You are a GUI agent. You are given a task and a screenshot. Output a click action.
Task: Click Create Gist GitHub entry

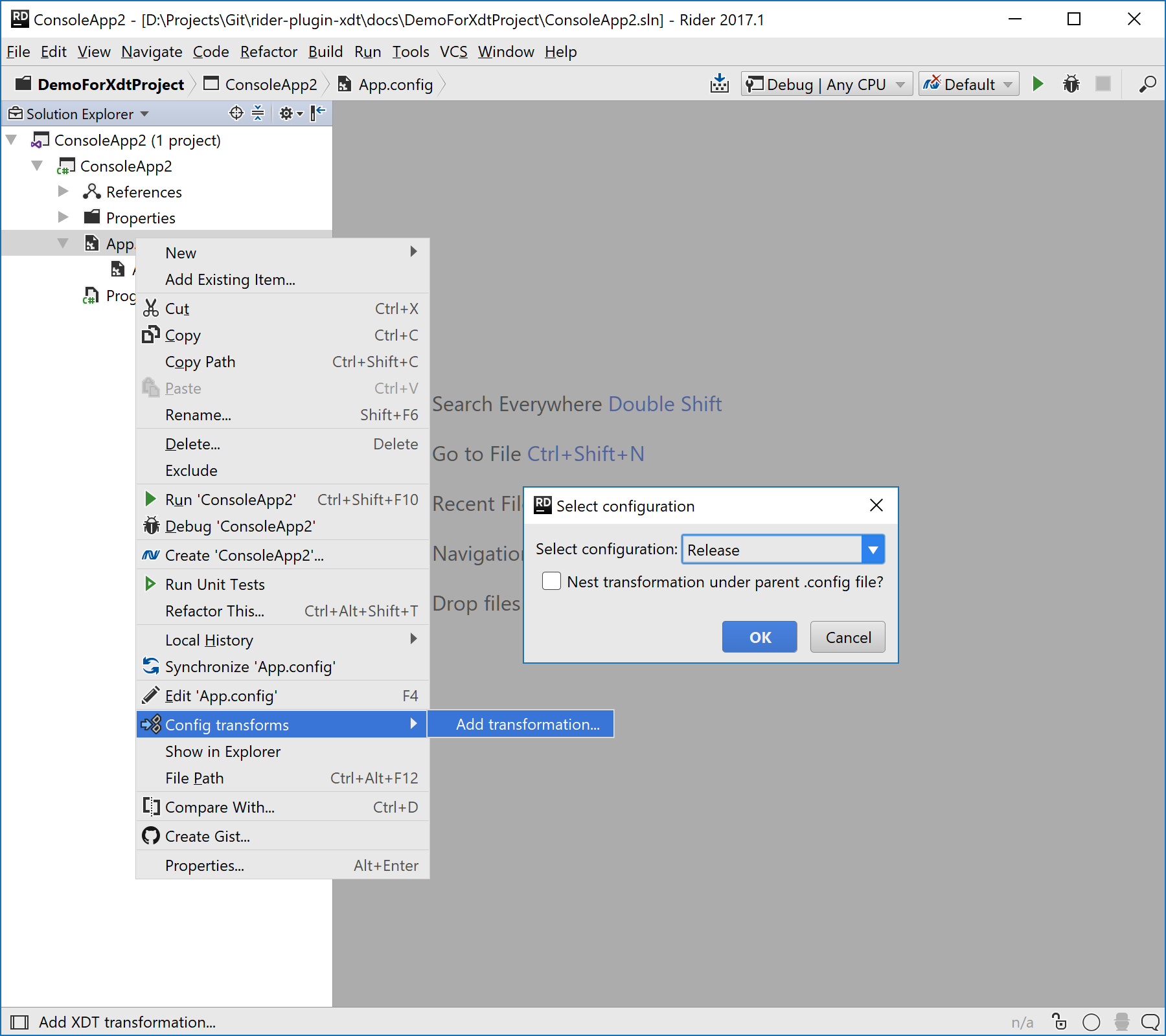pos(282,837)
